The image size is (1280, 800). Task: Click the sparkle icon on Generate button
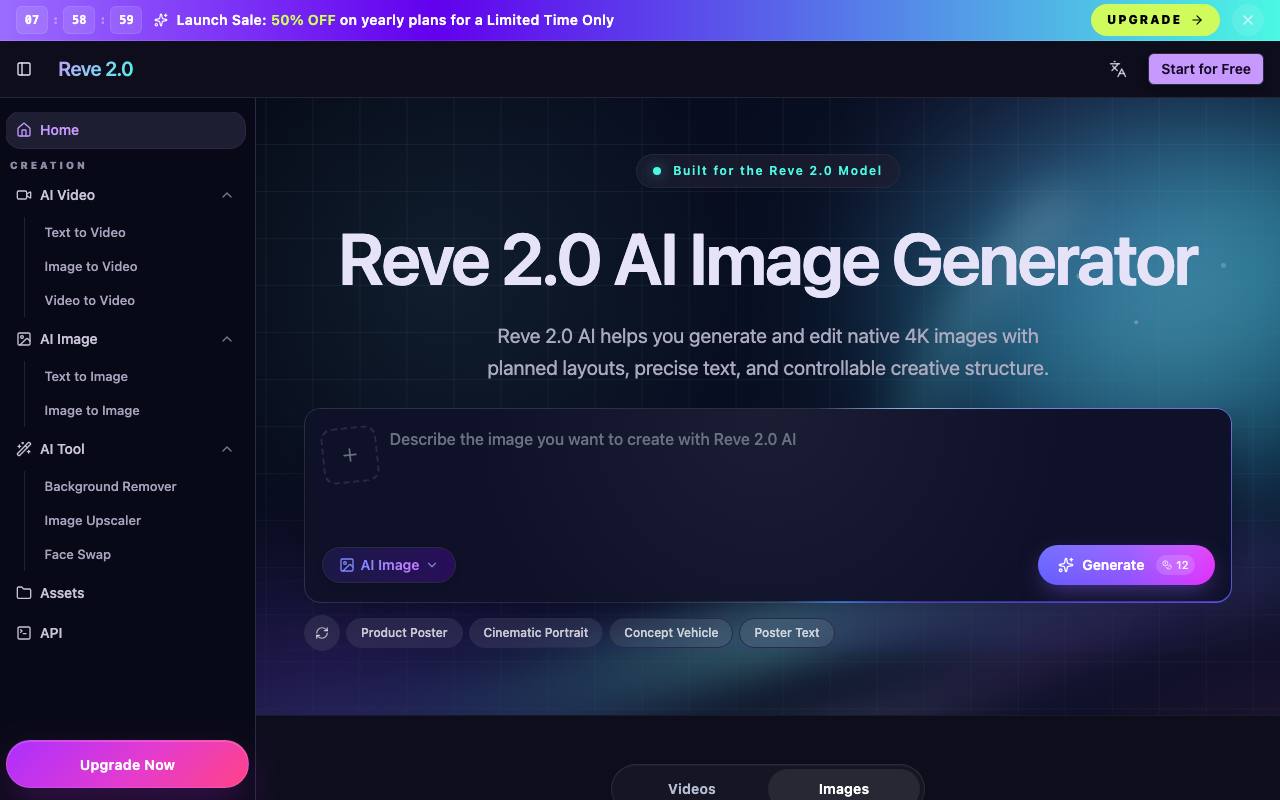point(1066,565)
